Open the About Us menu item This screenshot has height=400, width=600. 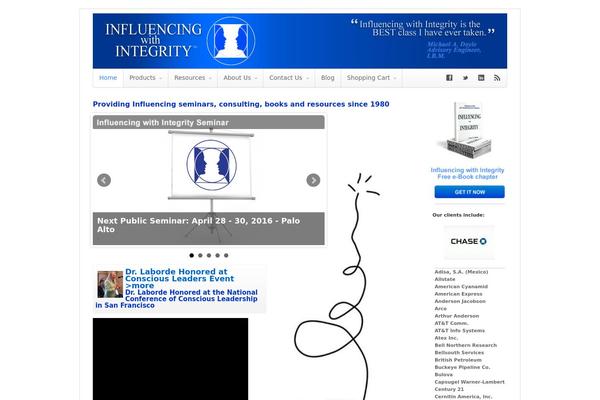tap(240, 78)
